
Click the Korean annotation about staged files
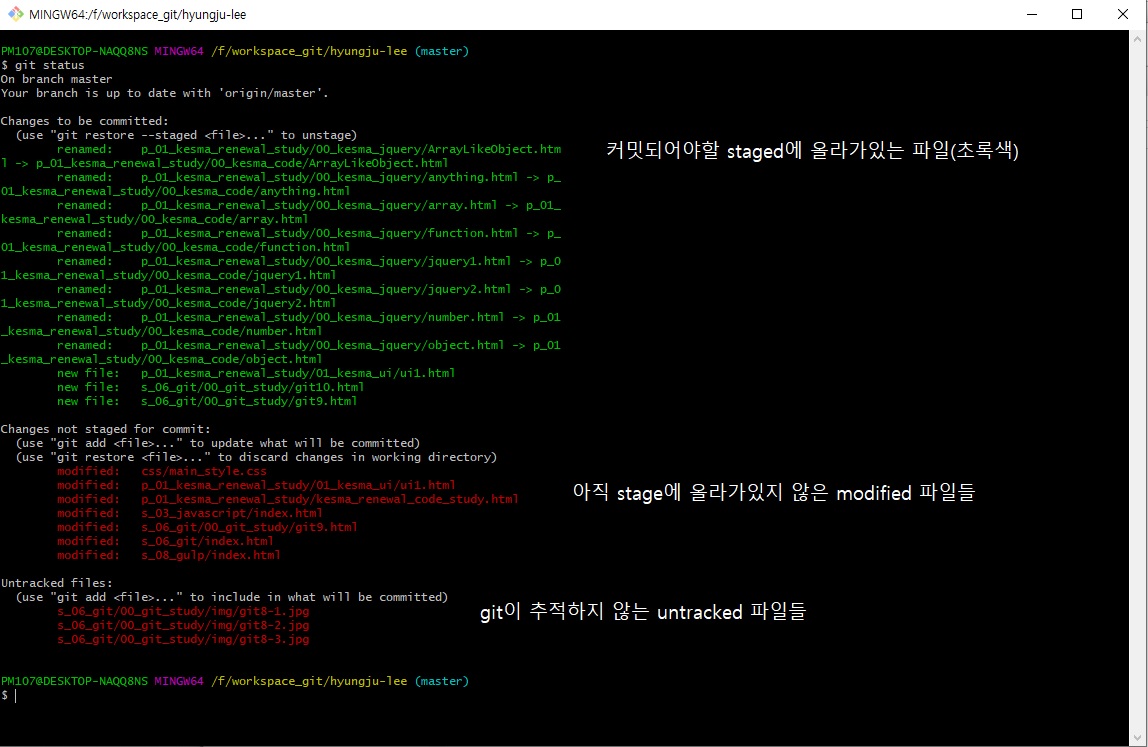pyautogui.click(x=812, y=151)
